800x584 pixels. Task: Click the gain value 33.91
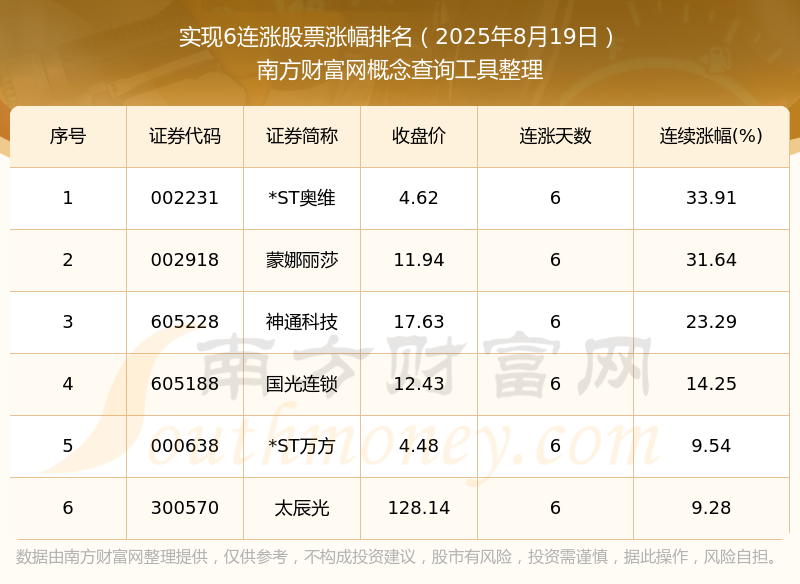(711, 198)
